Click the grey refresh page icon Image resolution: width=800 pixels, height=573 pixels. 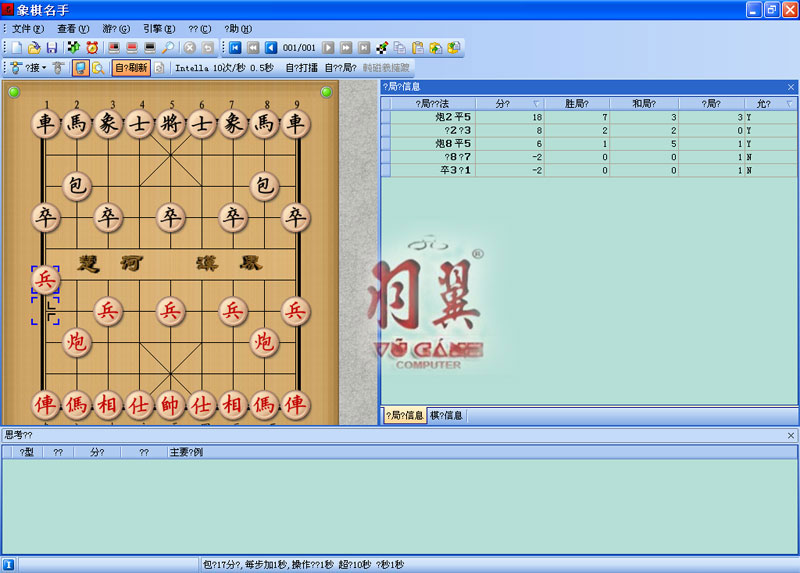160,68
